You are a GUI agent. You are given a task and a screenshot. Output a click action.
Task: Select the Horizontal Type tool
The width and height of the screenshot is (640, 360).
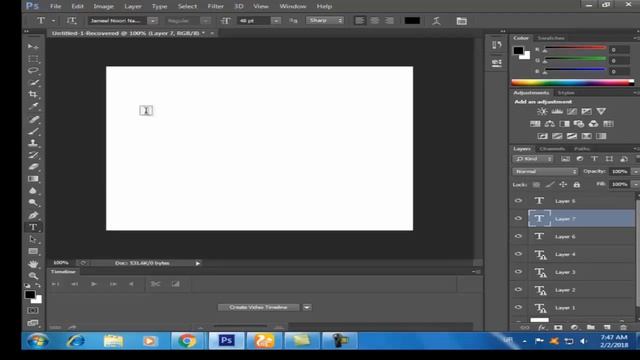(33, 227)
